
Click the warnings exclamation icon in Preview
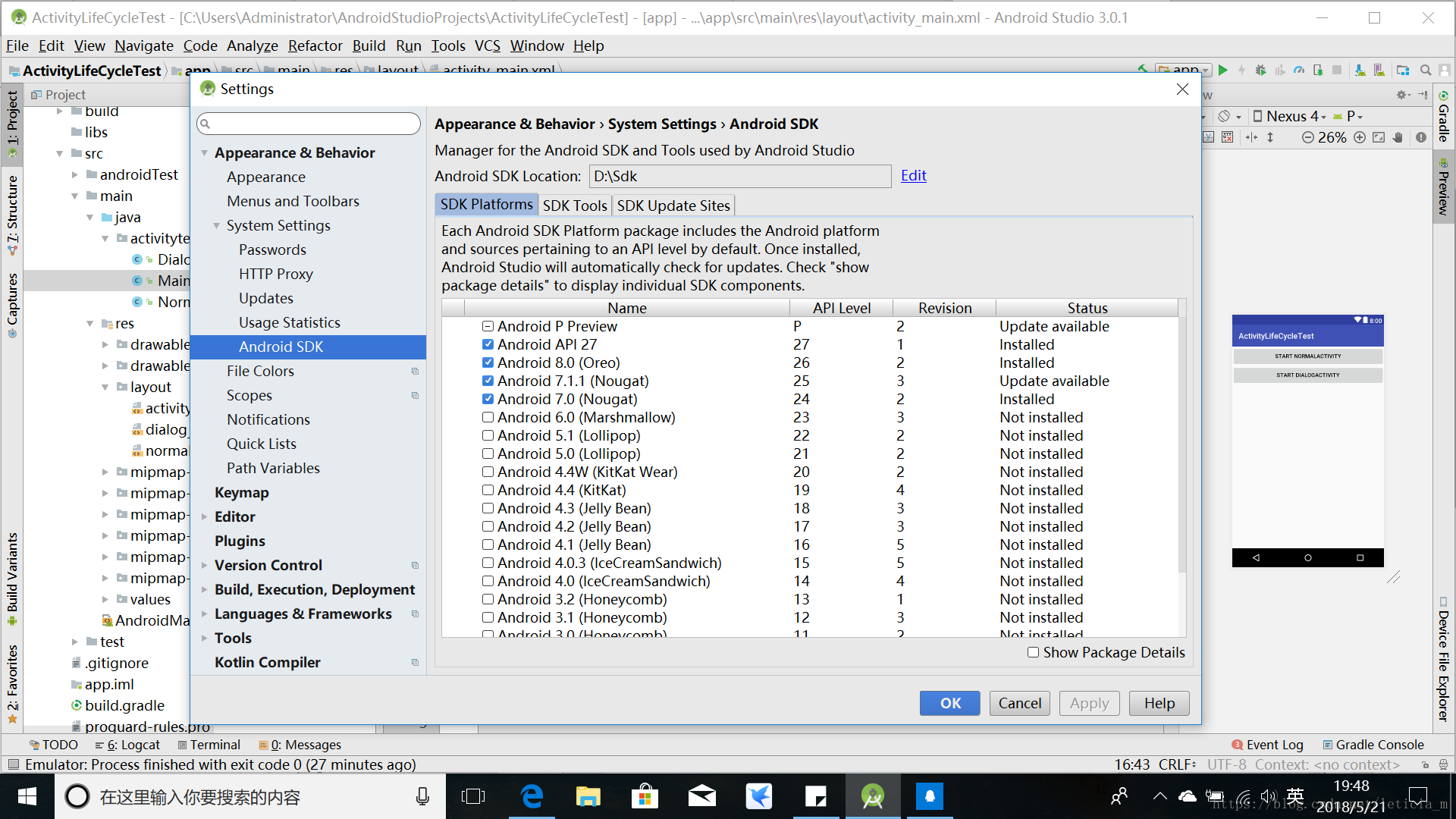click(x=1421, y=137)
